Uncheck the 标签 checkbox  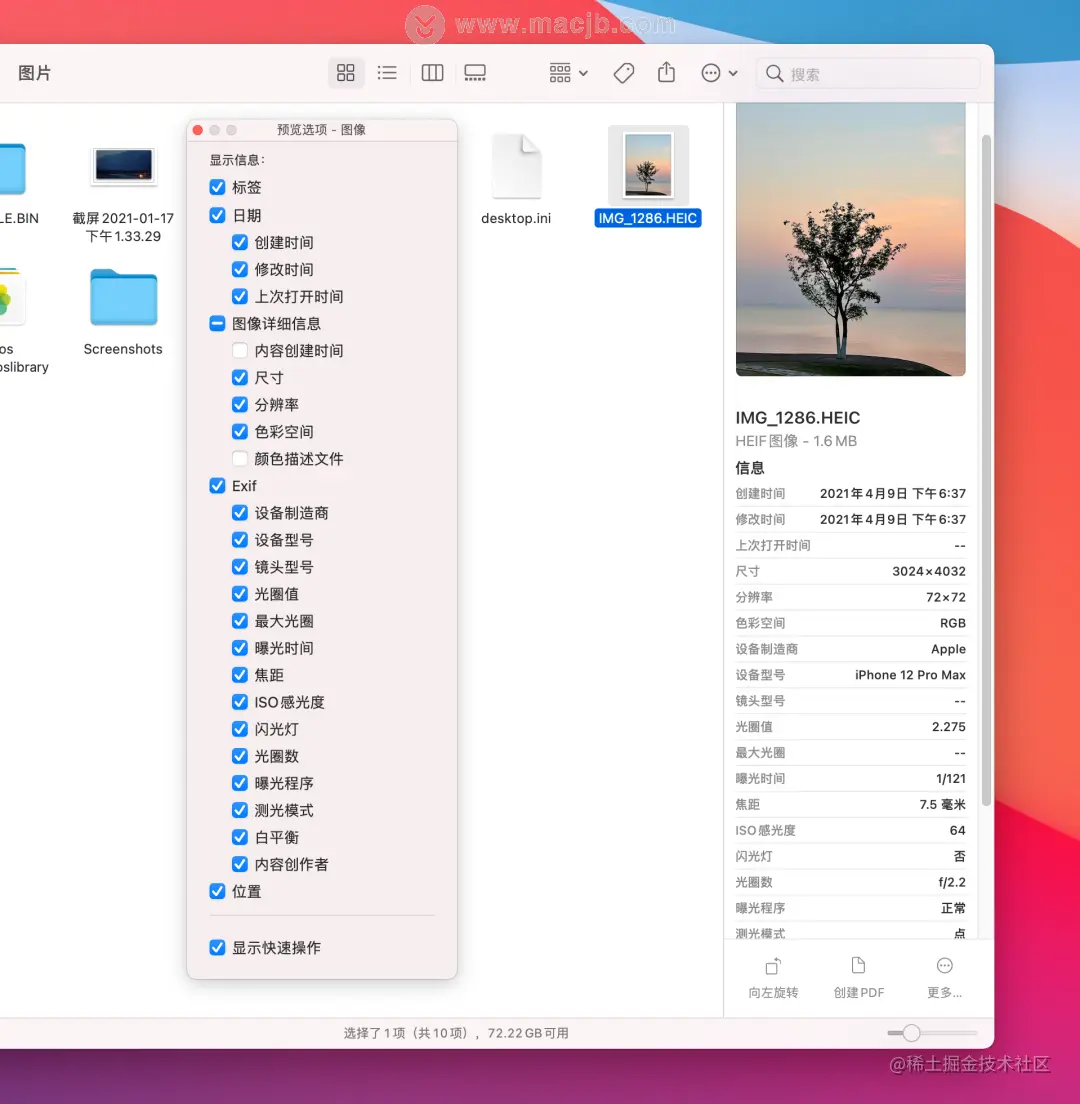[x=218, y=187]
